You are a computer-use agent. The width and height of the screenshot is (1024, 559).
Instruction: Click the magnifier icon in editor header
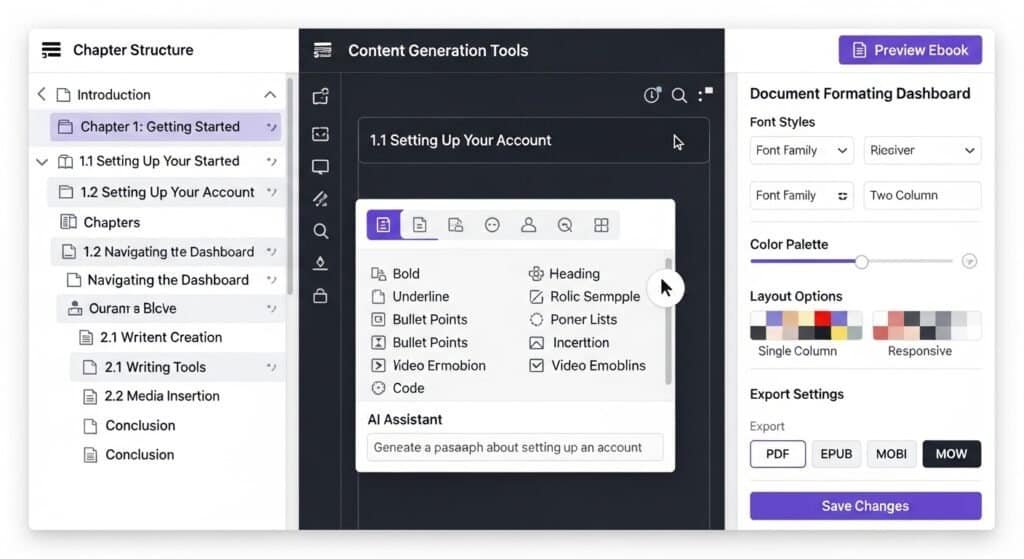[x=679, y=95]
